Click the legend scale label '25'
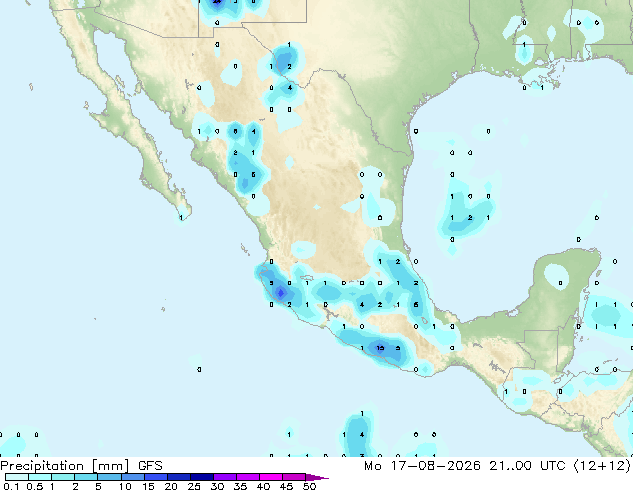The height and width of the screenshot is (490, 634). 194,486
